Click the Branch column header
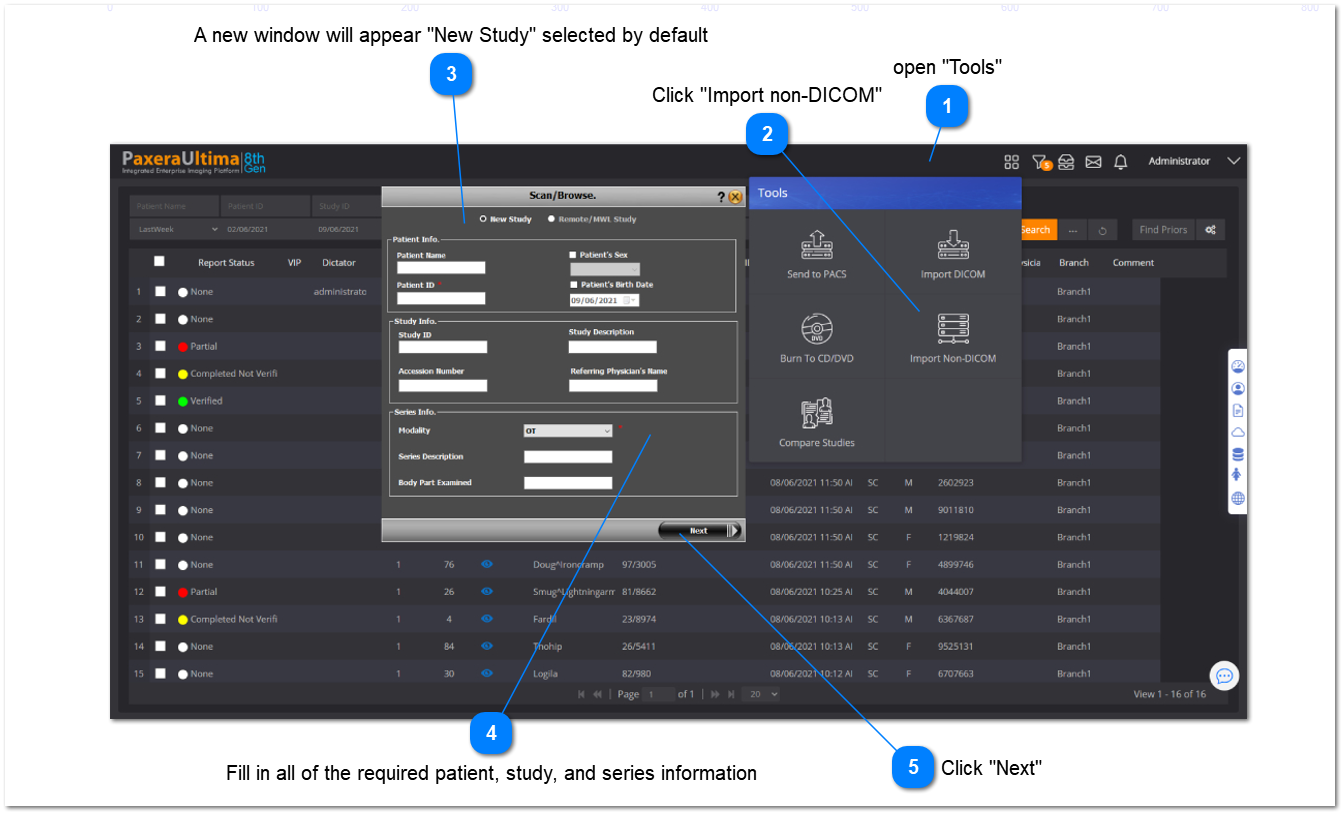This screenshot has width=1344, height=815. click(1073, 263)
